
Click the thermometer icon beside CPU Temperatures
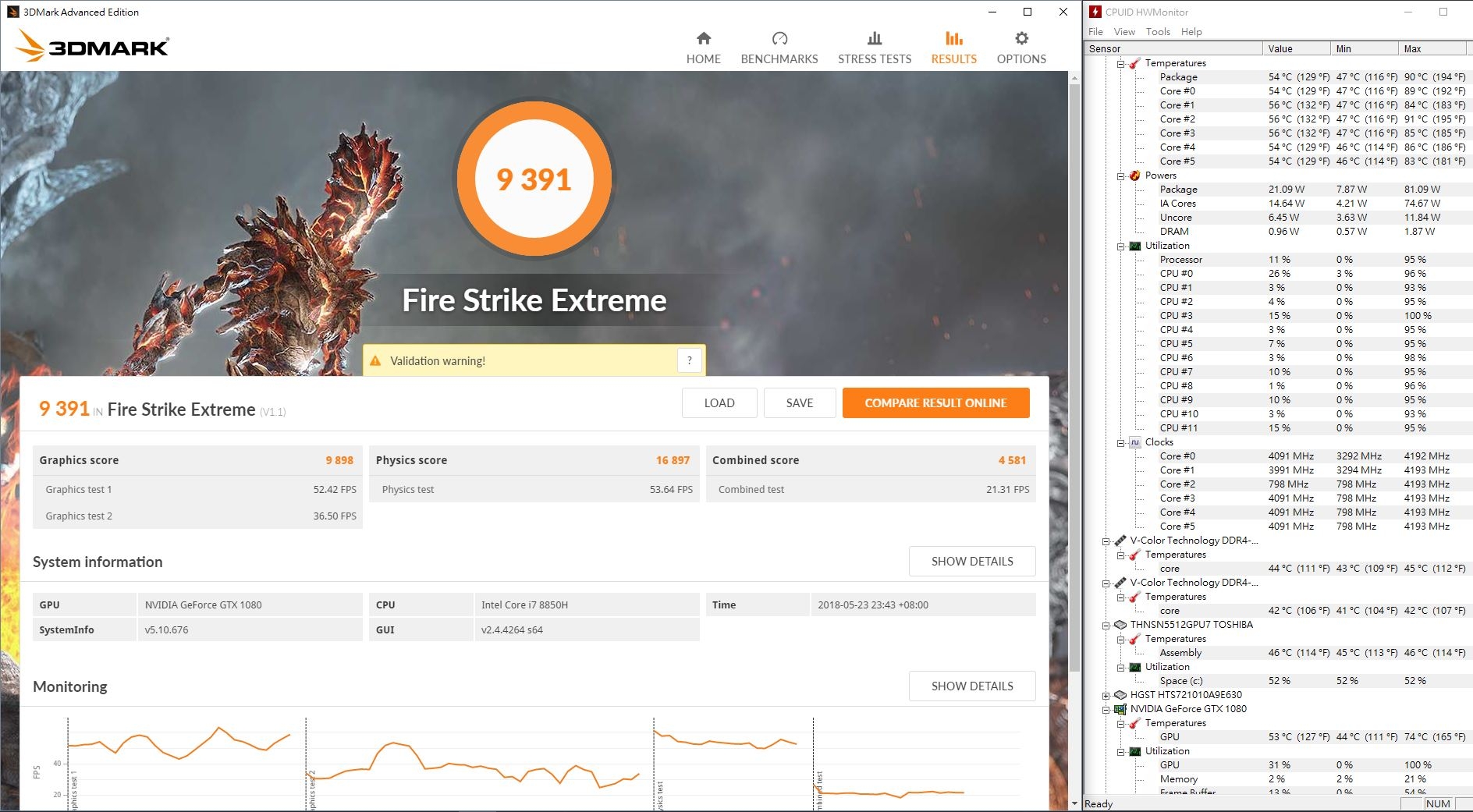1134,63
